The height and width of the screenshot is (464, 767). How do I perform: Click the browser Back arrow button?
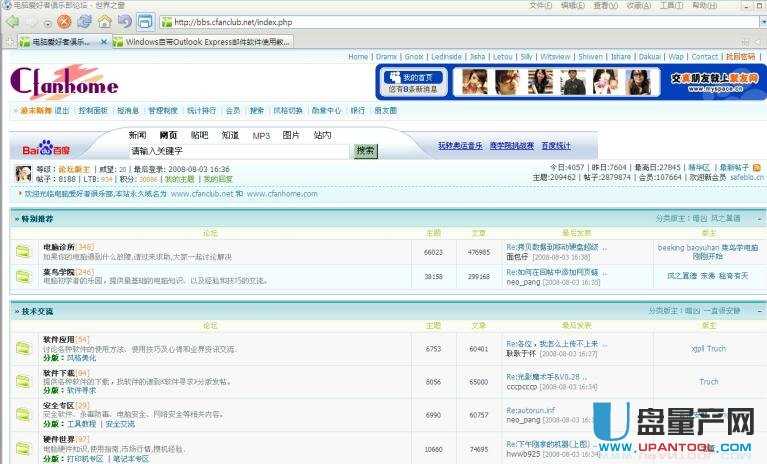tap(14, 21)
